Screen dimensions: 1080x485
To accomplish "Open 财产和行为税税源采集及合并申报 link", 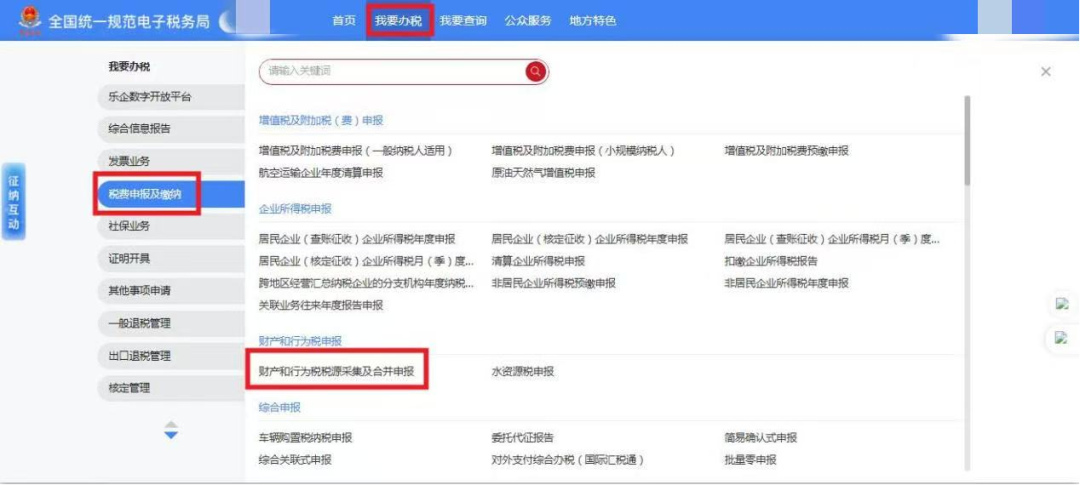I will [x=336, y=371].
